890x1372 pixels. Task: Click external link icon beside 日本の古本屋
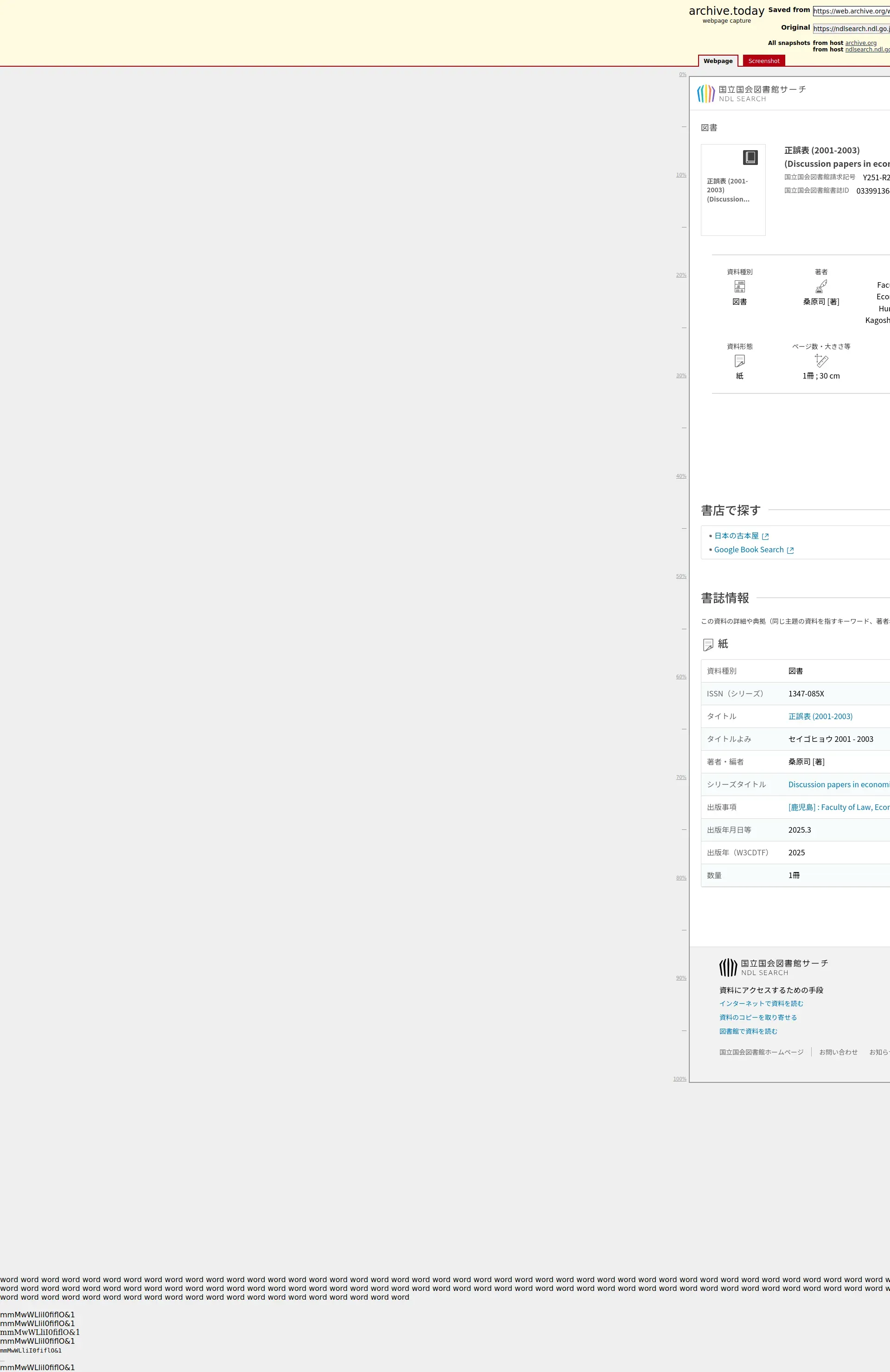pos(765,537)
